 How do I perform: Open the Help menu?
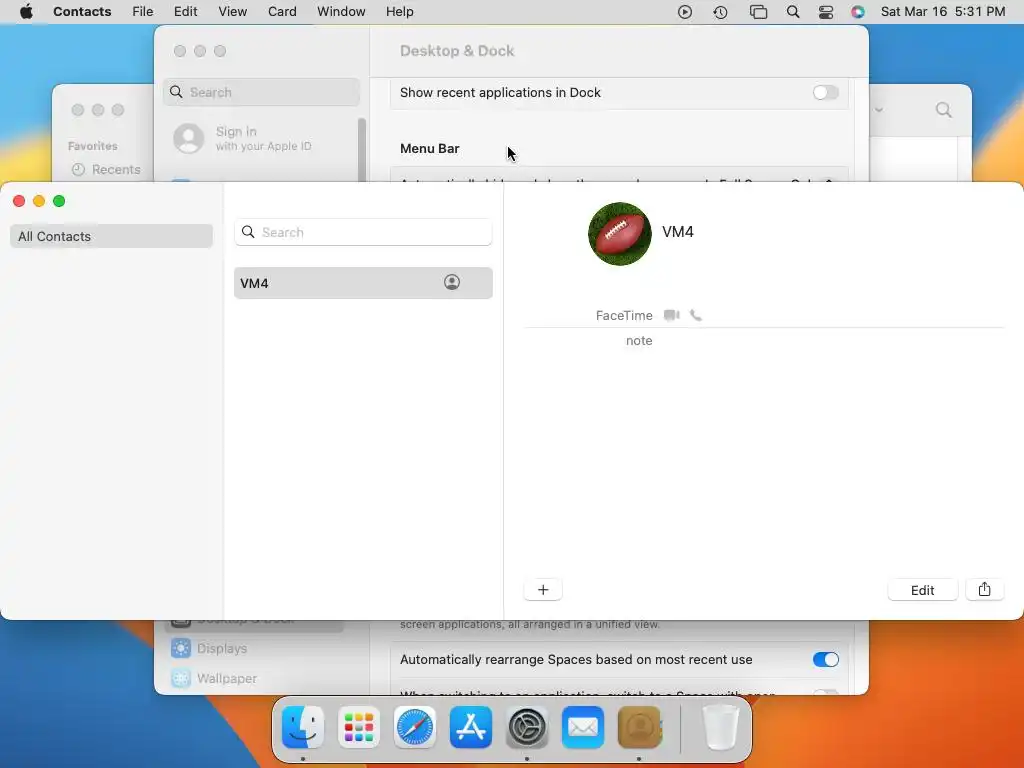[400, 12]
